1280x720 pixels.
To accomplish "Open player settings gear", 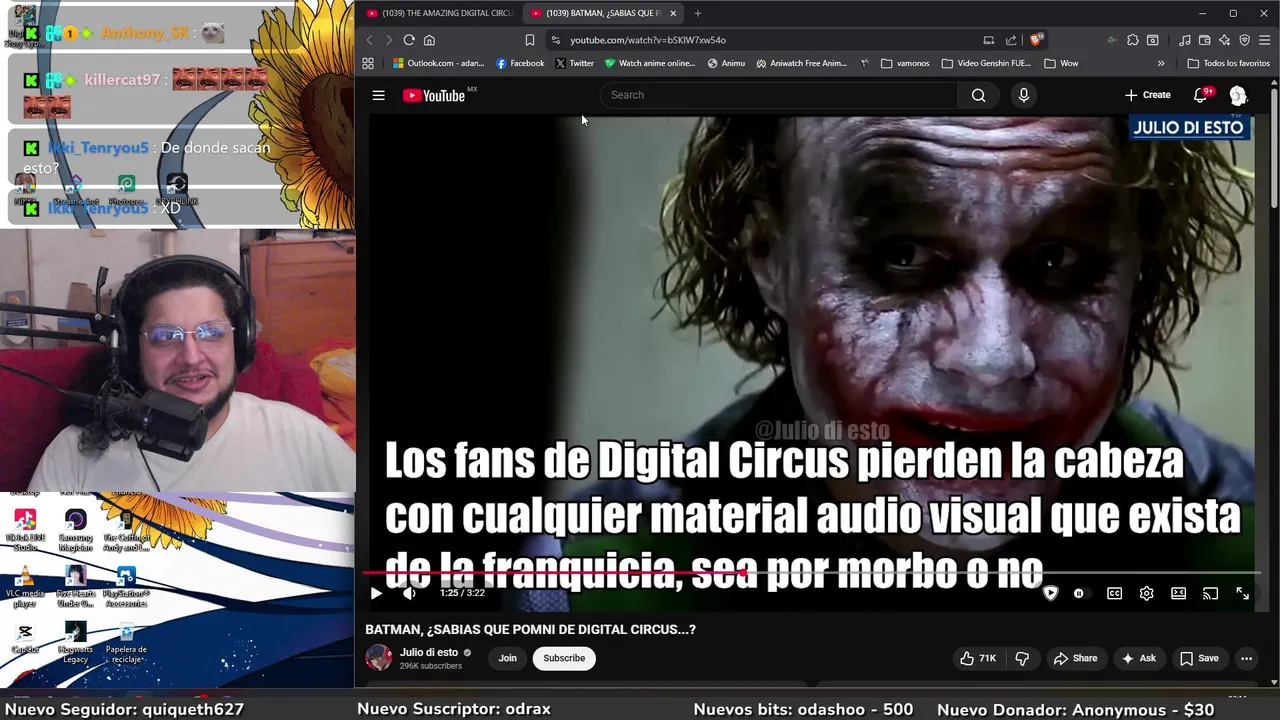I will 1146,593.
